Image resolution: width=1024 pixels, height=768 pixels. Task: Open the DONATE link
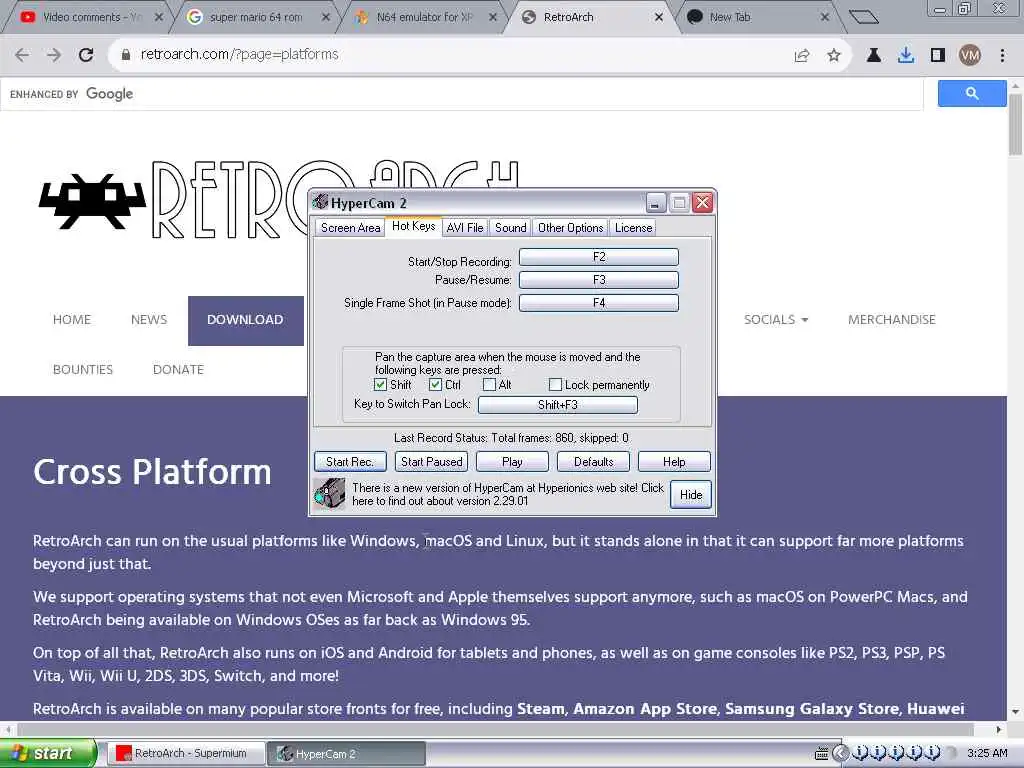point(178,370)
